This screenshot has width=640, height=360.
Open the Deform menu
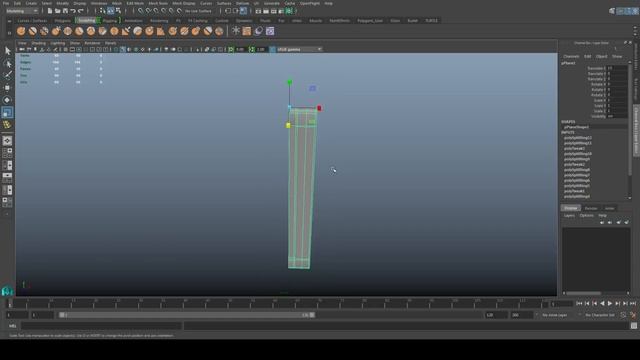click(242, 3)
